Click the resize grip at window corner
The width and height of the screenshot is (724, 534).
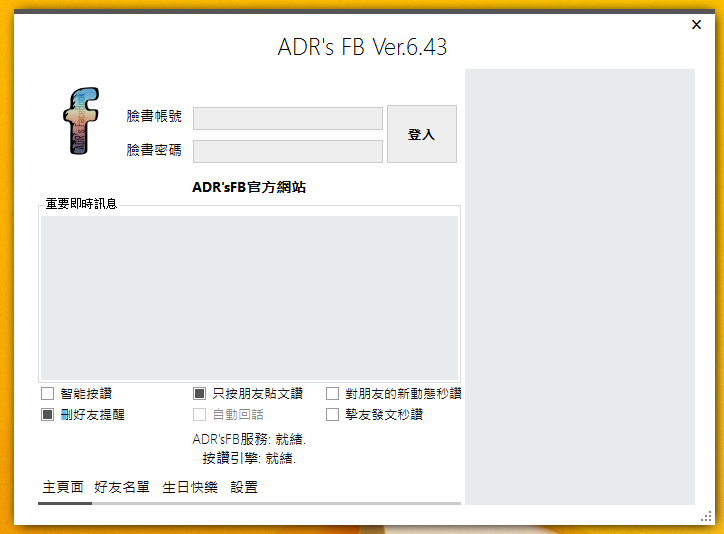click(x=706, y=516)
